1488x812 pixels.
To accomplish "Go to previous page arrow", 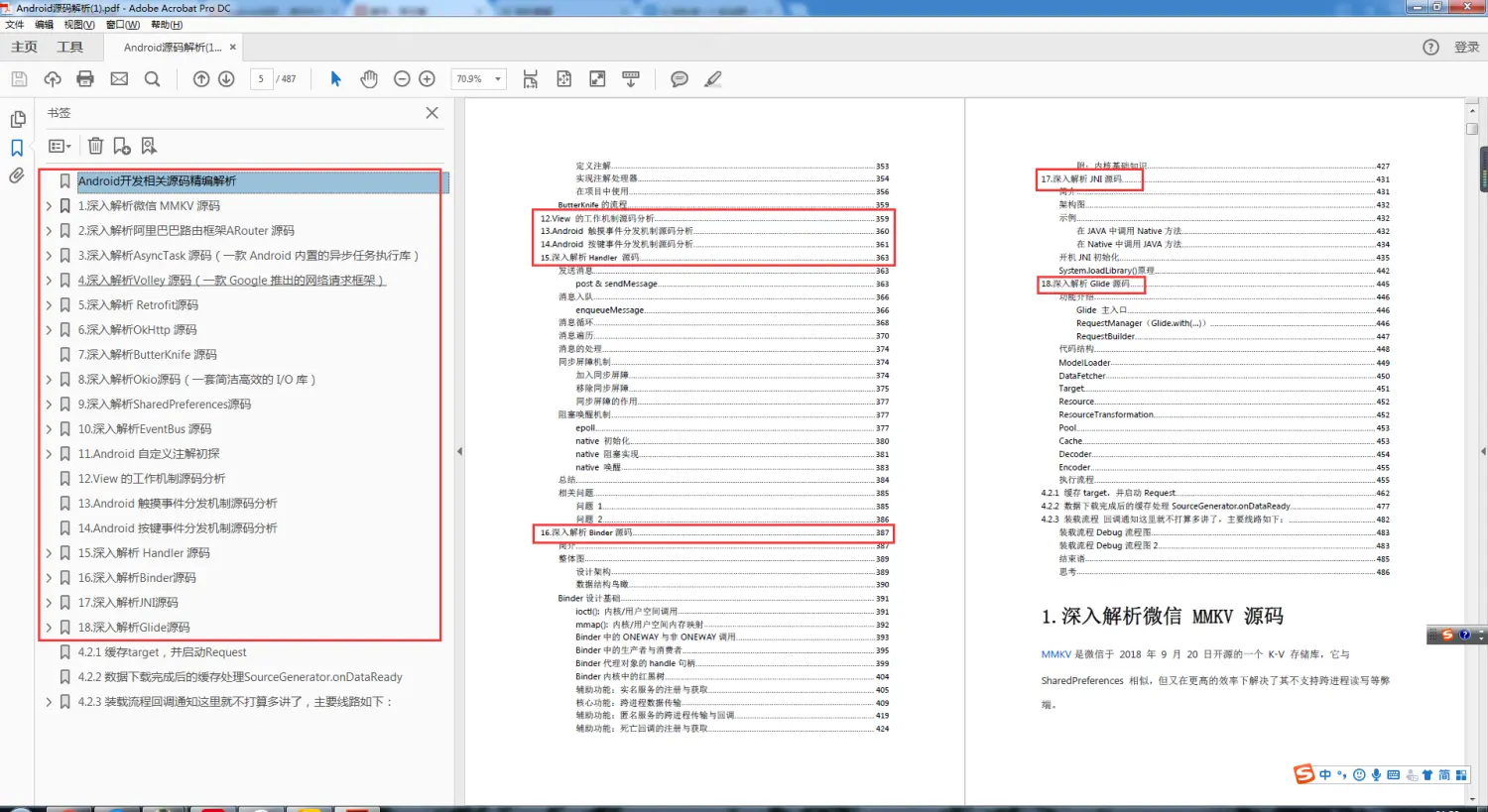I will [x=201, y=78].
